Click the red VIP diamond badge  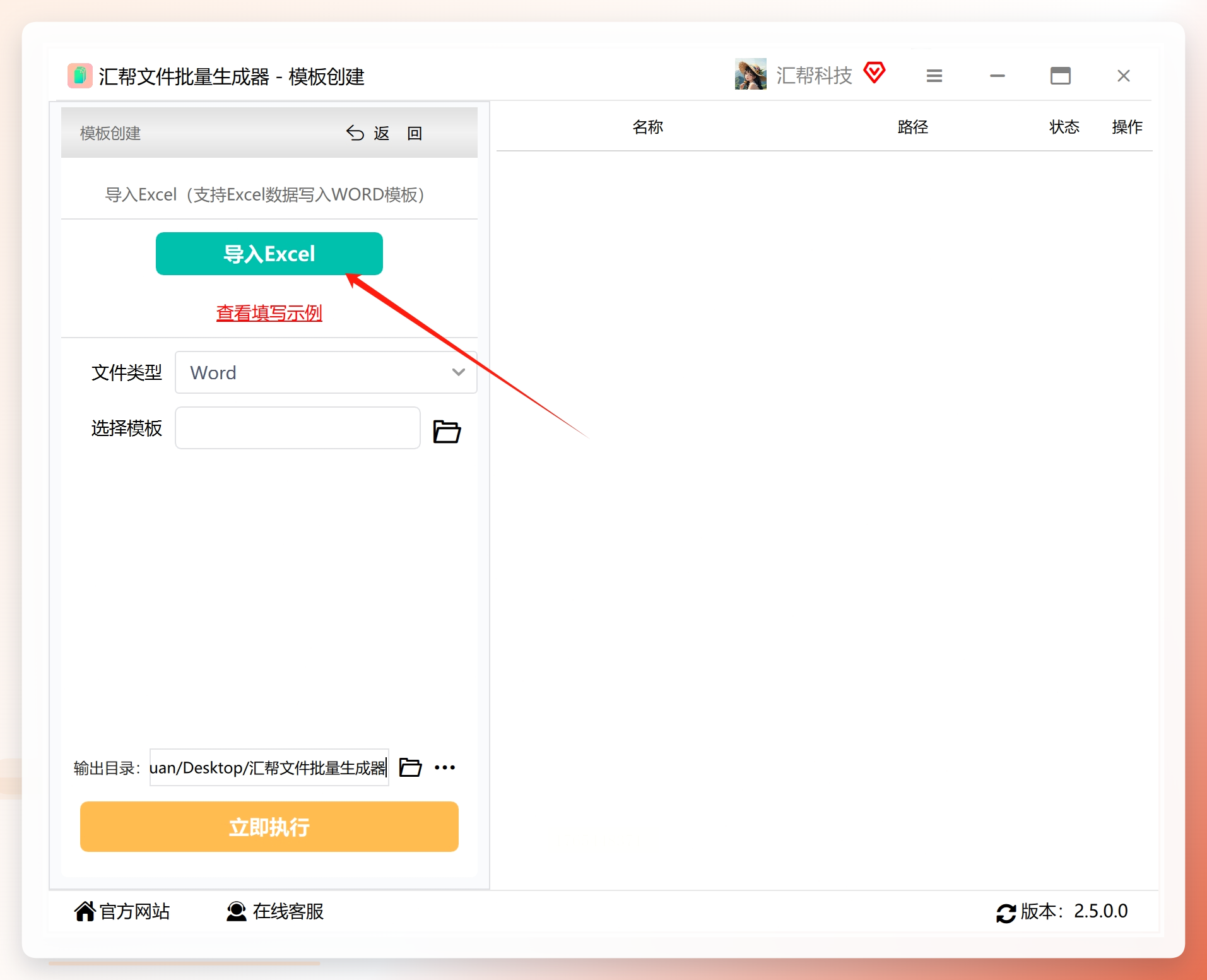874,73
